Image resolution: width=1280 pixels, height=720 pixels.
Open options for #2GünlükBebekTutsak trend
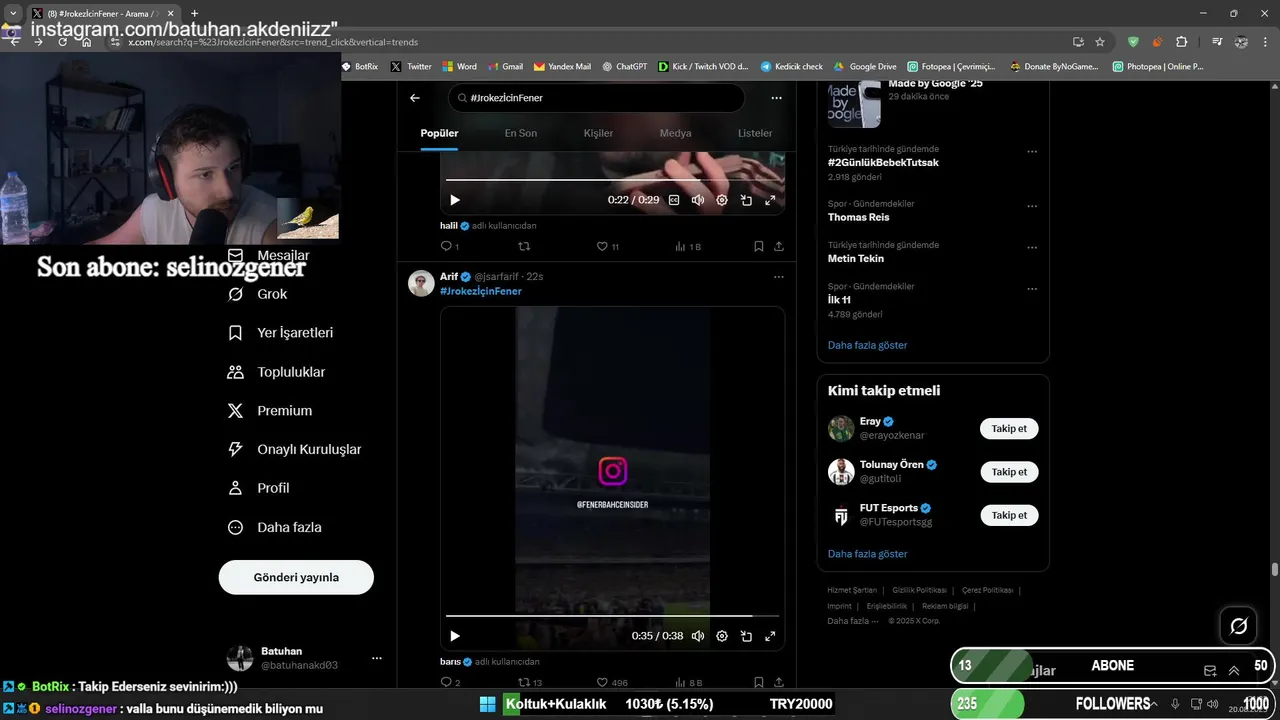point(1032,152)
